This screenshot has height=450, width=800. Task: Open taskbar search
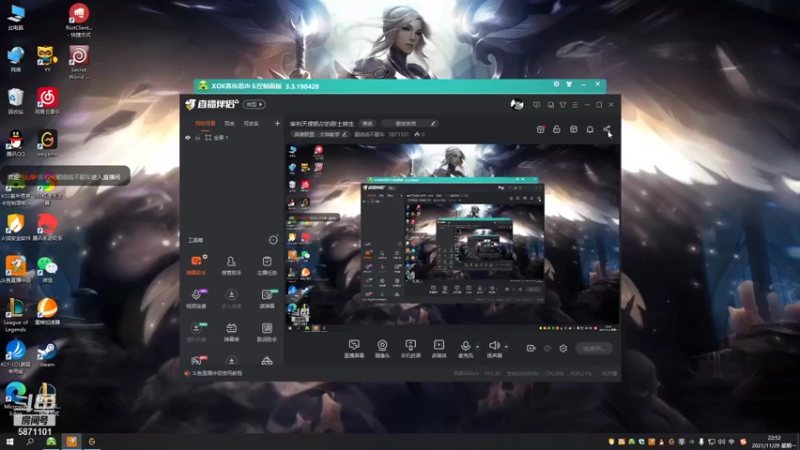[x=30, y=441]
